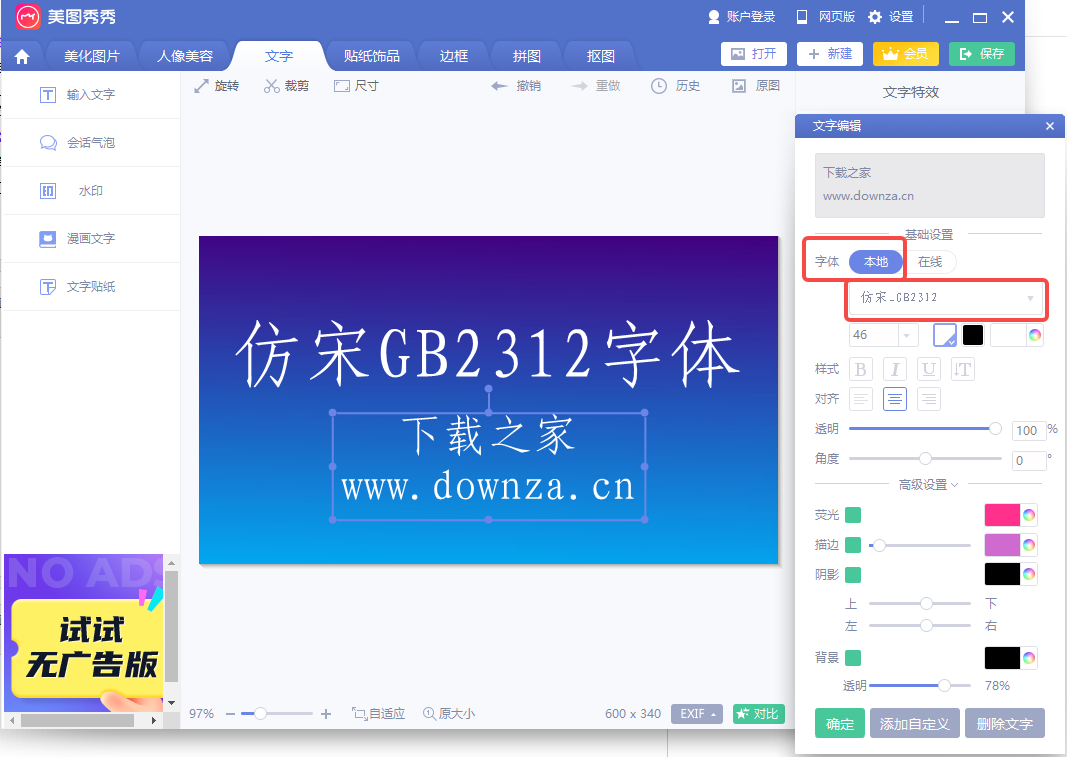Open the 抠图 tab
This screenshot has width=1067, height=757.
point(600,57)
